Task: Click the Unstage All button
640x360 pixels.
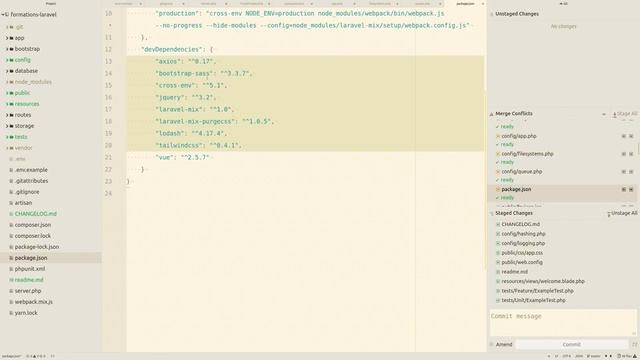Action: [622, 213]
